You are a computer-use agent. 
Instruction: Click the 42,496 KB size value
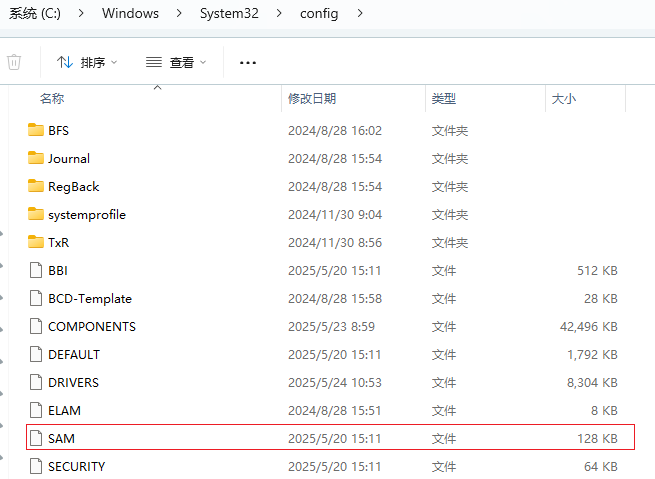pos(589,327)
